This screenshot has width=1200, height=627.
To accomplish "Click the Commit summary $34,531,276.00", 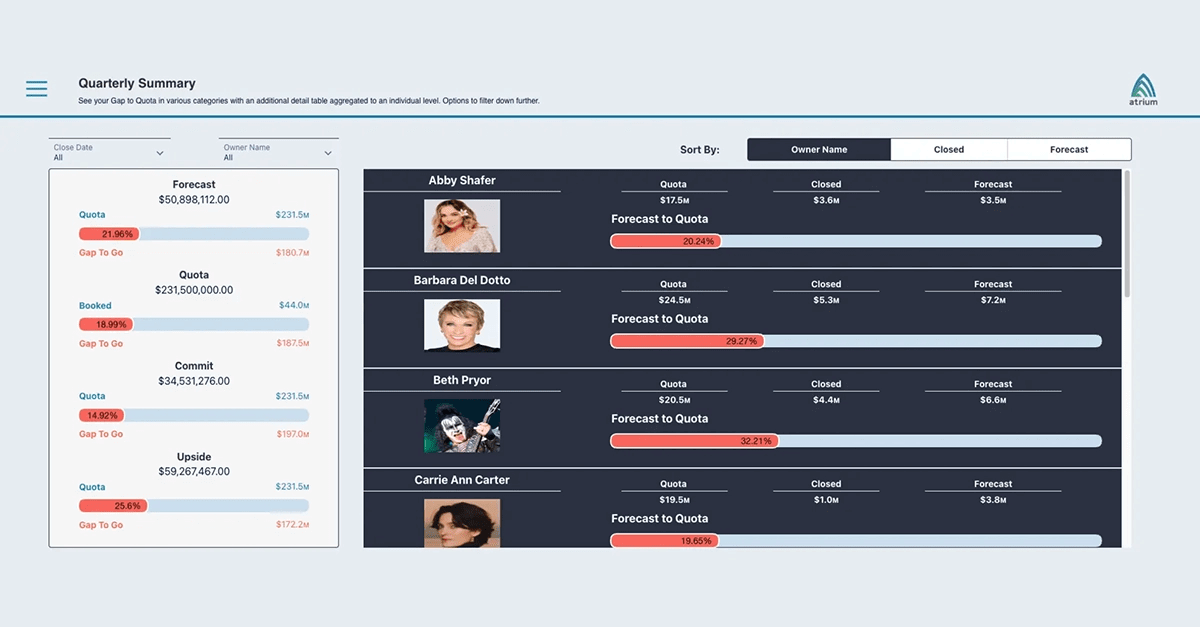I will point(194,379).
